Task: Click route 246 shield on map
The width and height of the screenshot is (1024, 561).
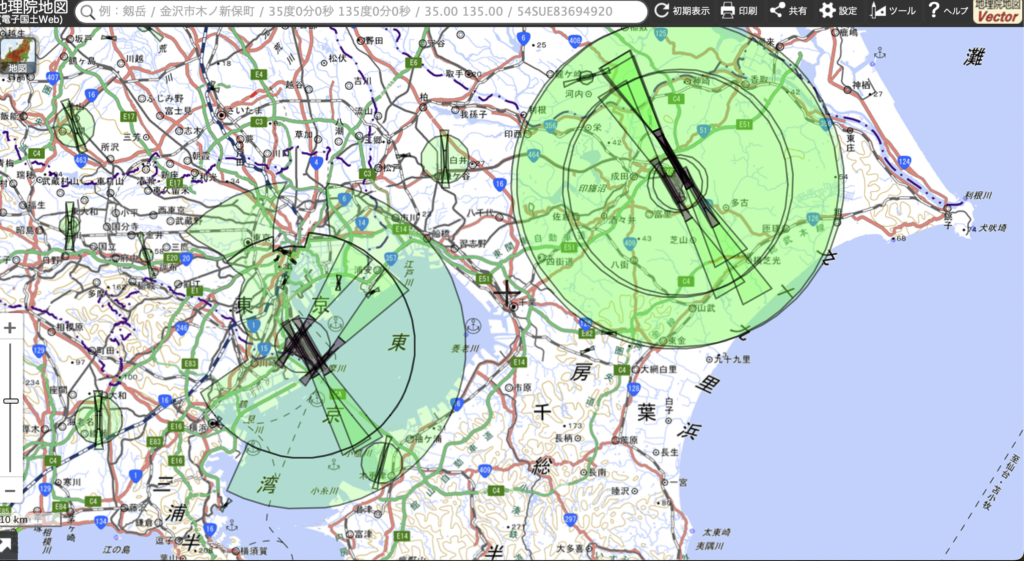Action: pyautogui.click(x=182, y=329)
